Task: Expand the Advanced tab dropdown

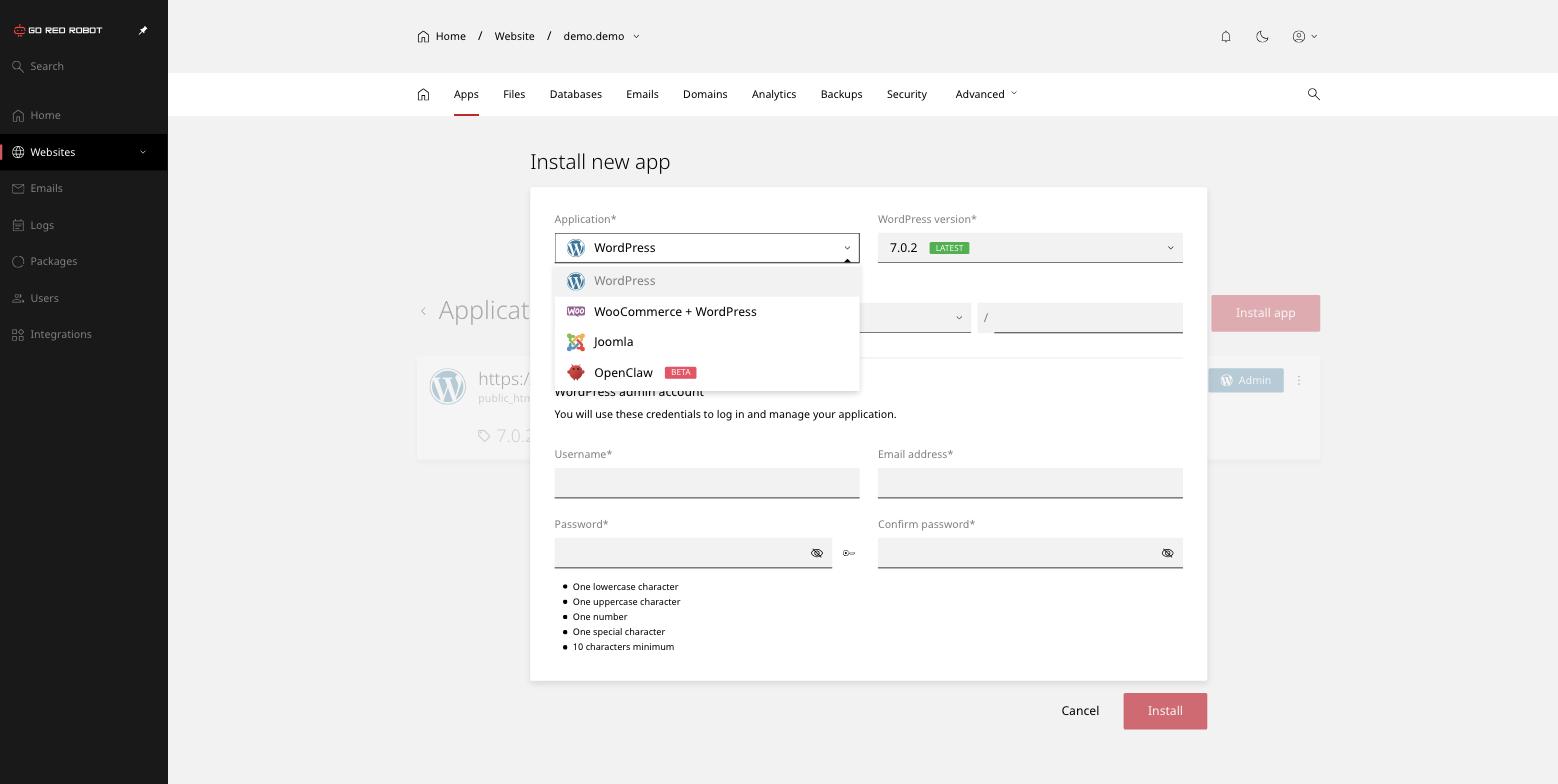Action: [986, 94]
